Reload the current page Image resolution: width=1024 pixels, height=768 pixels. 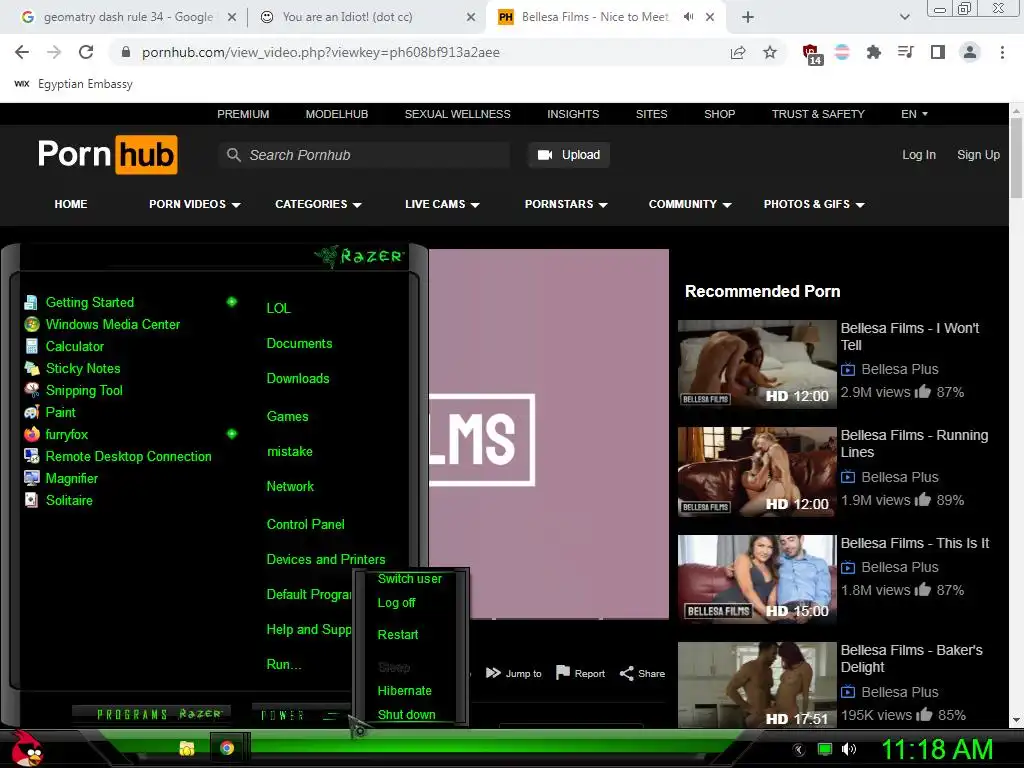tap(86, 52)
